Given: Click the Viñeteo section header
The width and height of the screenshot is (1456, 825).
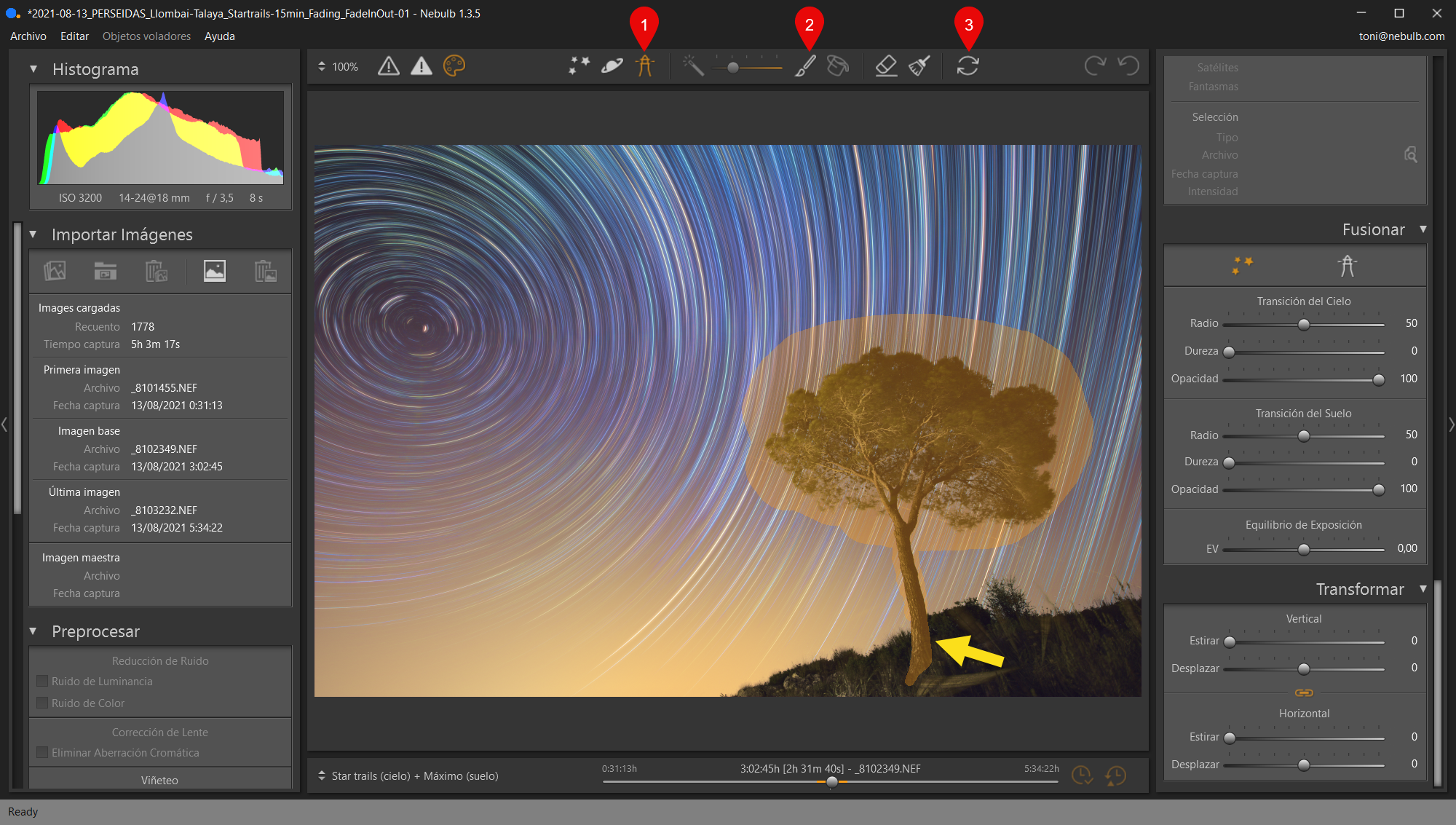Looking at the screenshot, I should [159, 780].
